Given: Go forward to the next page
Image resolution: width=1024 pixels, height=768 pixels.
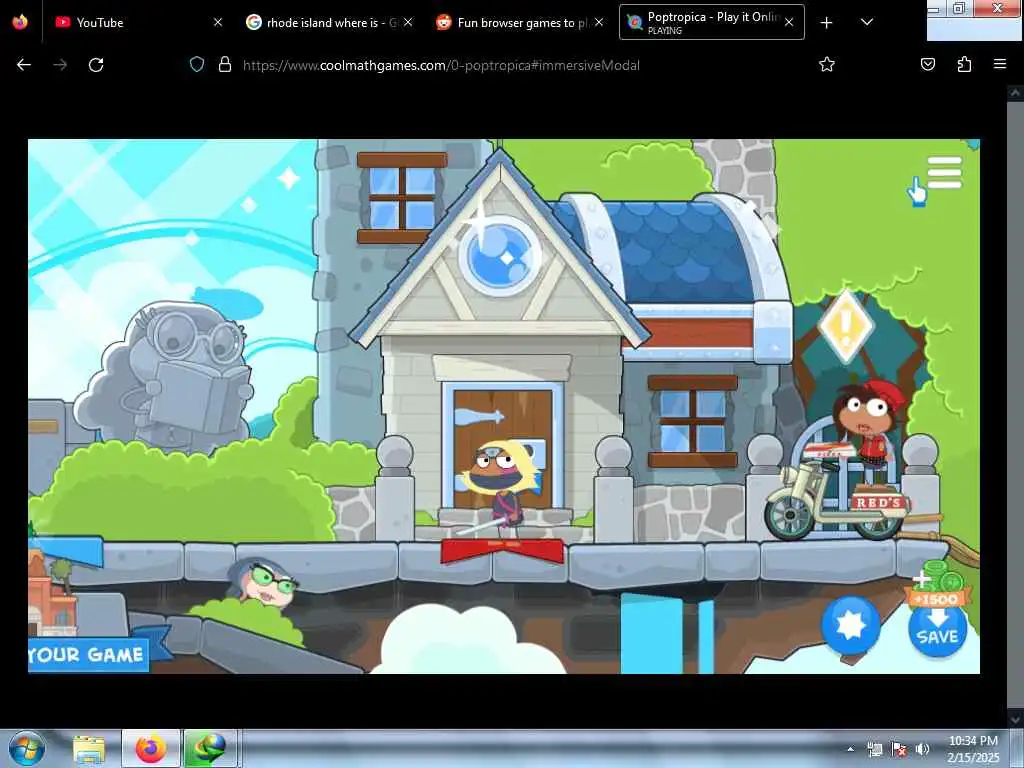Looking at the screenshot, I should (60, 65).
